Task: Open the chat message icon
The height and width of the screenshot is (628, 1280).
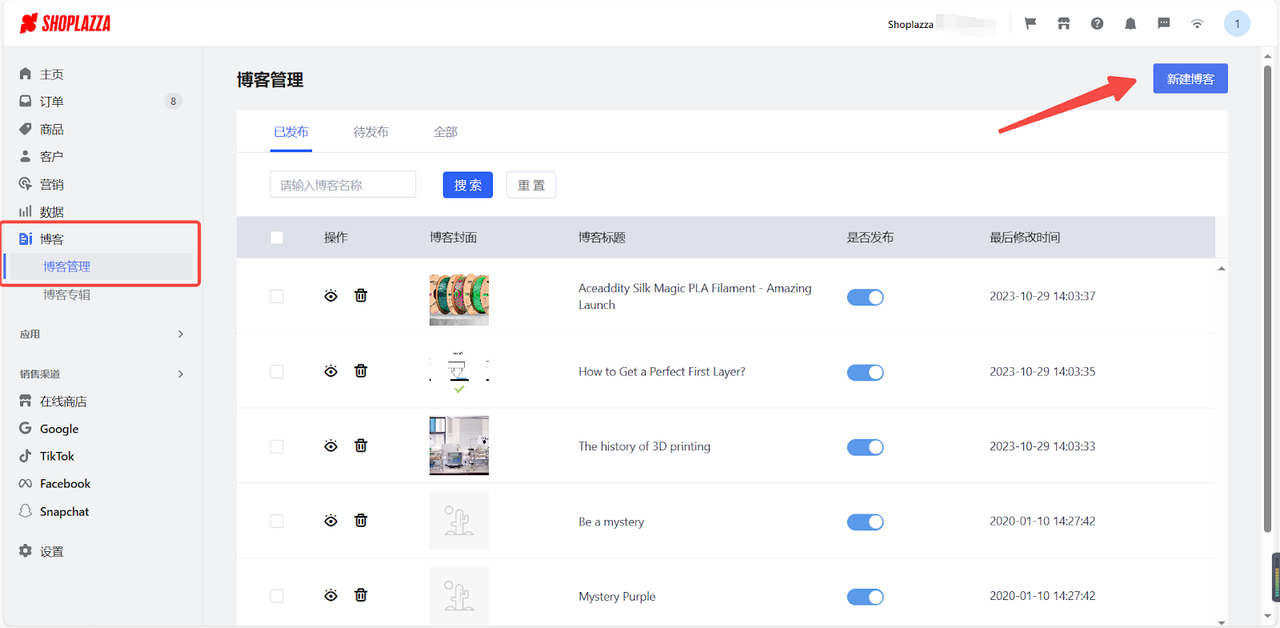Action: pos(1164,23)
